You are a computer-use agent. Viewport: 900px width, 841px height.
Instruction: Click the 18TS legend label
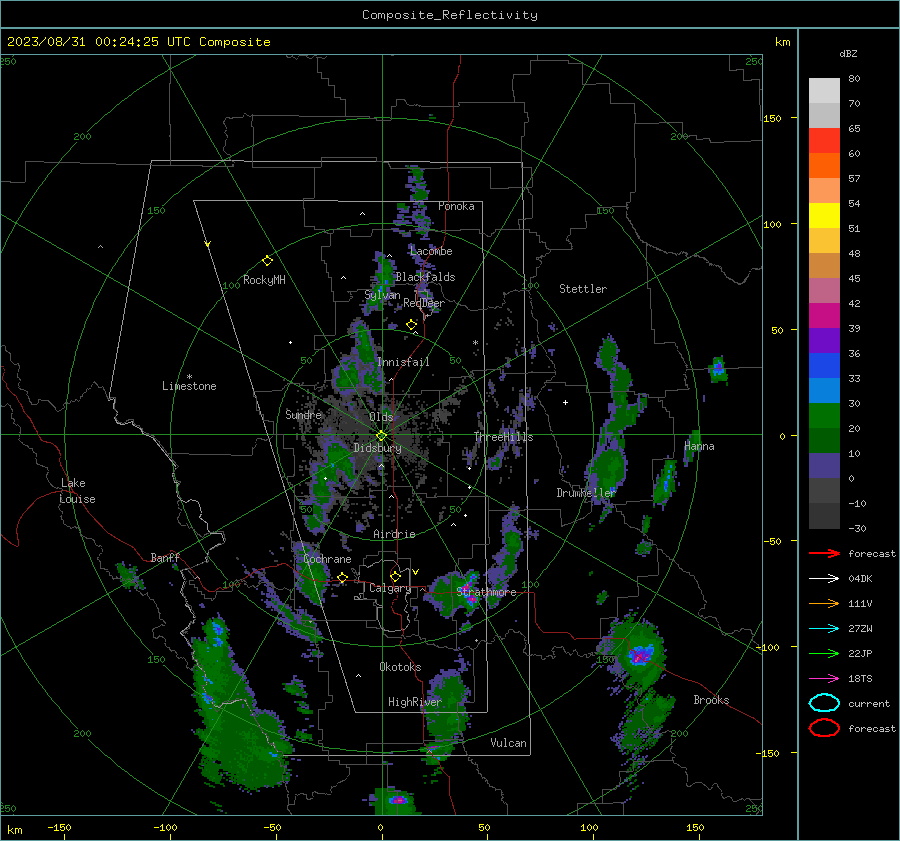[860, 679]
